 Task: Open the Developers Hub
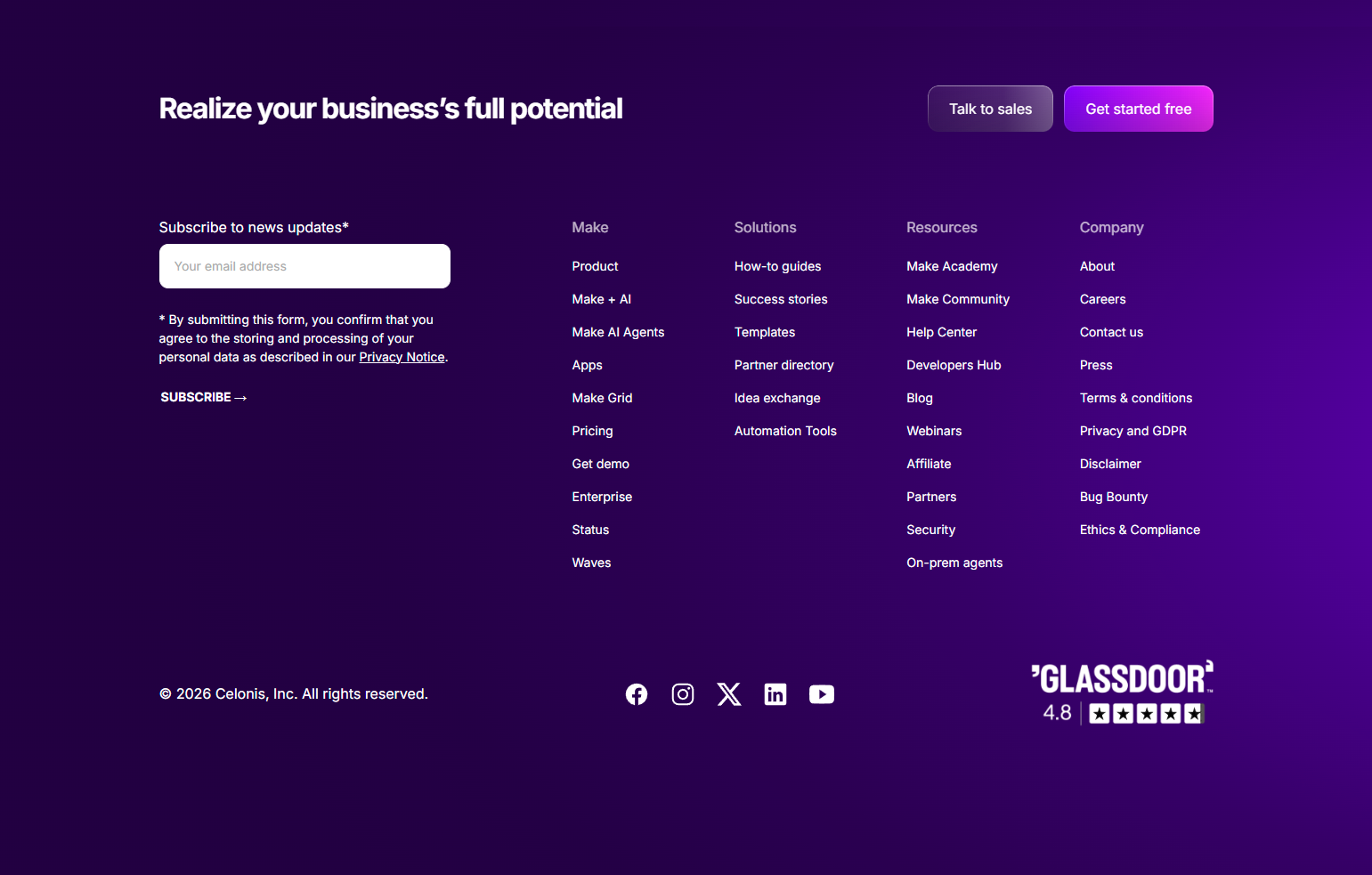954,365
